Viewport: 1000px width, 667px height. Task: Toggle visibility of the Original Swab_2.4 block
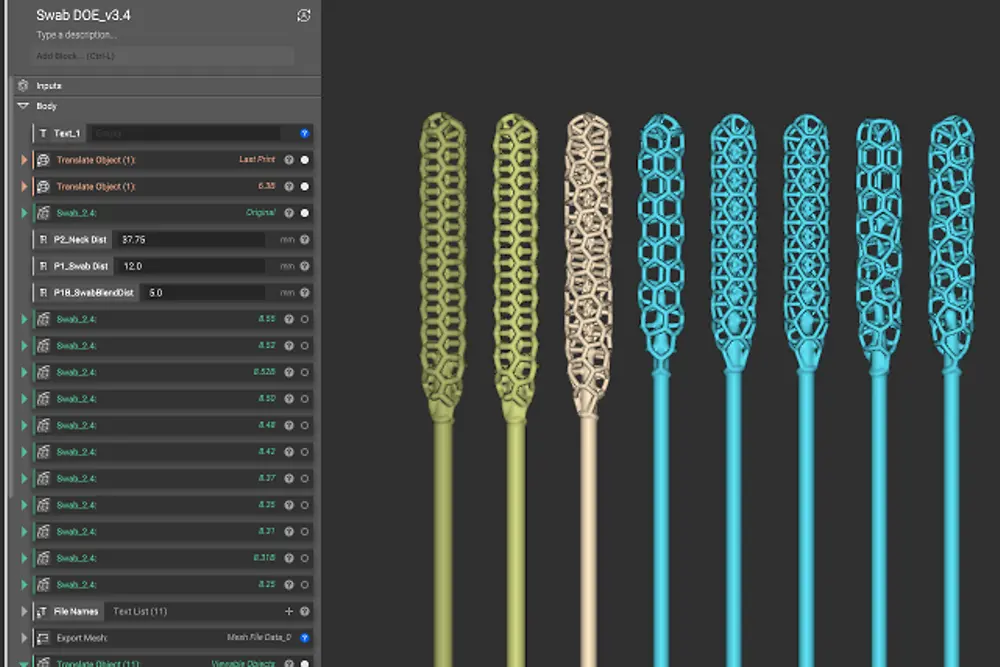[303, 213]
